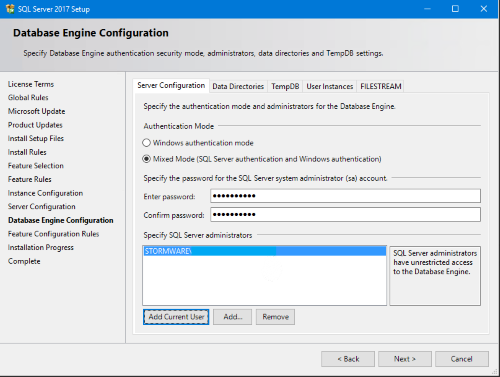Select the Server Configuration tab
This screenshot has width=500, height=377.
tap(171, 85)
